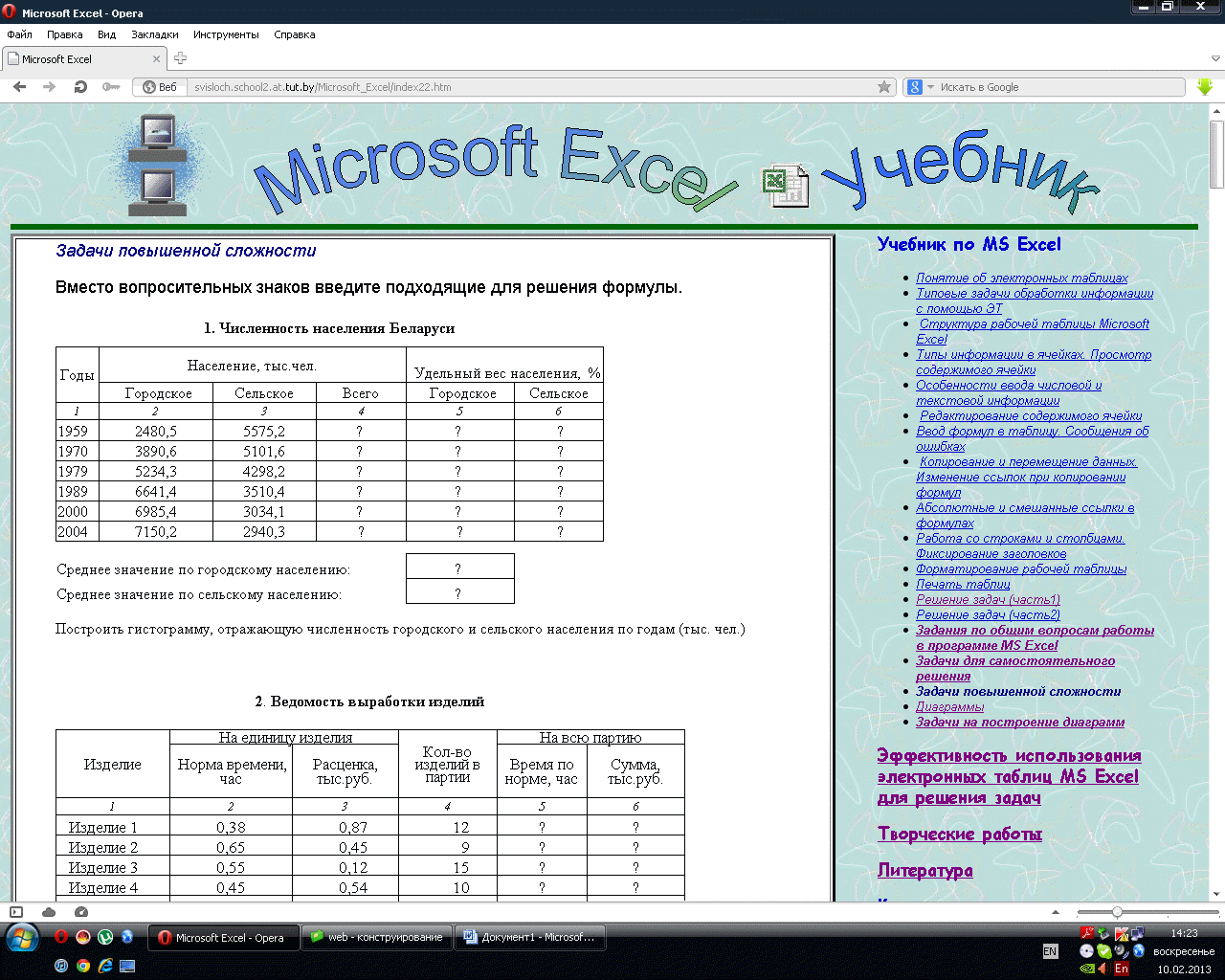Open the Правка menu
1225x980 pixels.
click(x=64, y=34)
